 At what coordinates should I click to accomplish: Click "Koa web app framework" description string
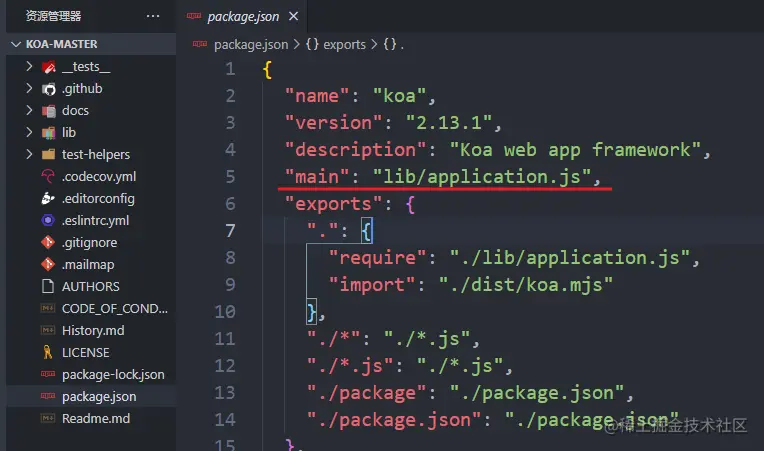pyautogui.click(x=575, y=150)
